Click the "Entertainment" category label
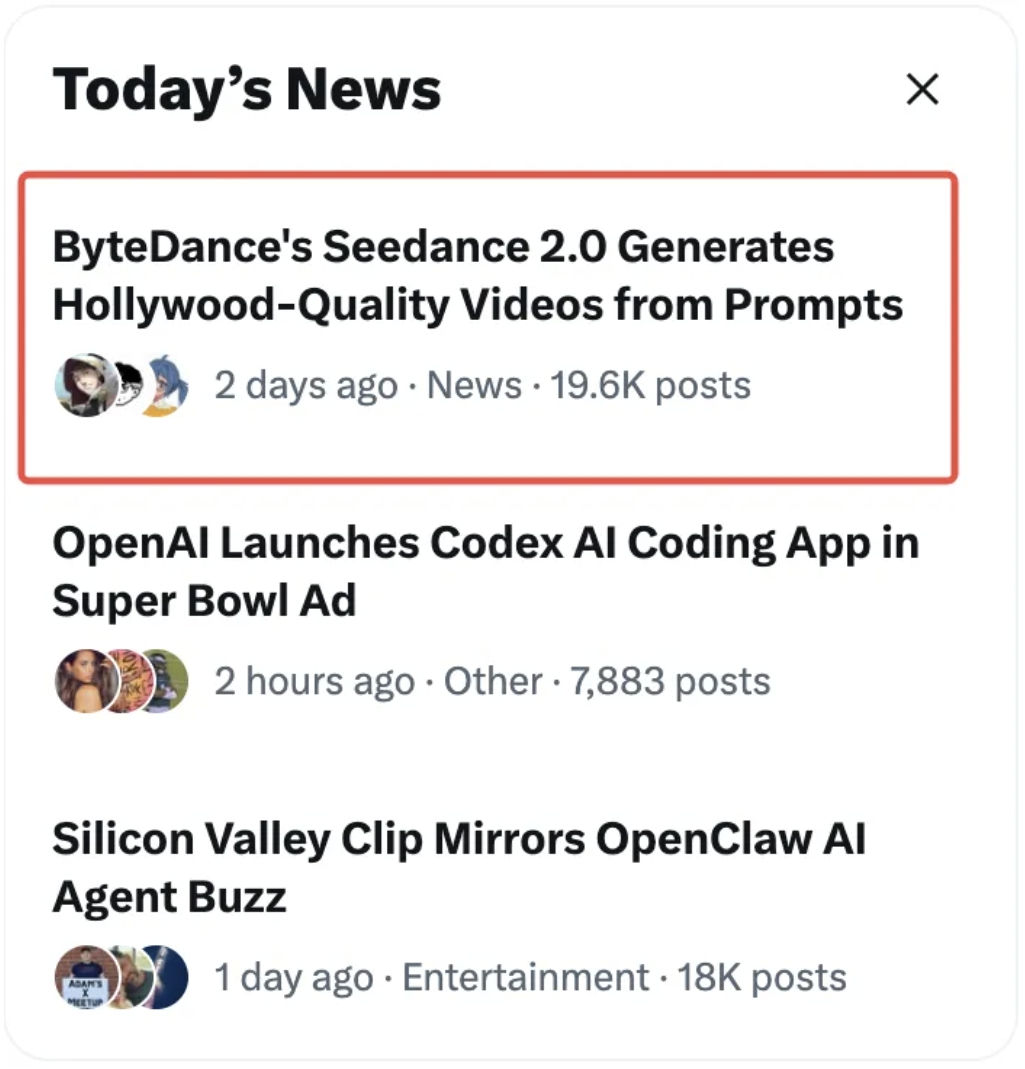The width and height of the screenshot is (1025, 1069). 525,977
